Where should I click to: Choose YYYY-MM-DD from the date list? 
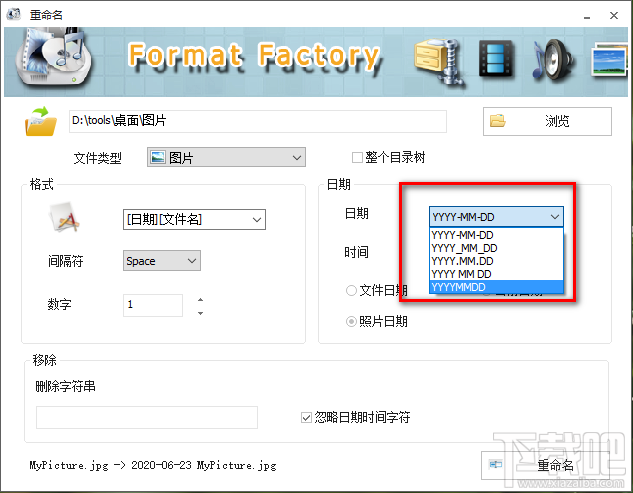click(x=496, y=235)
